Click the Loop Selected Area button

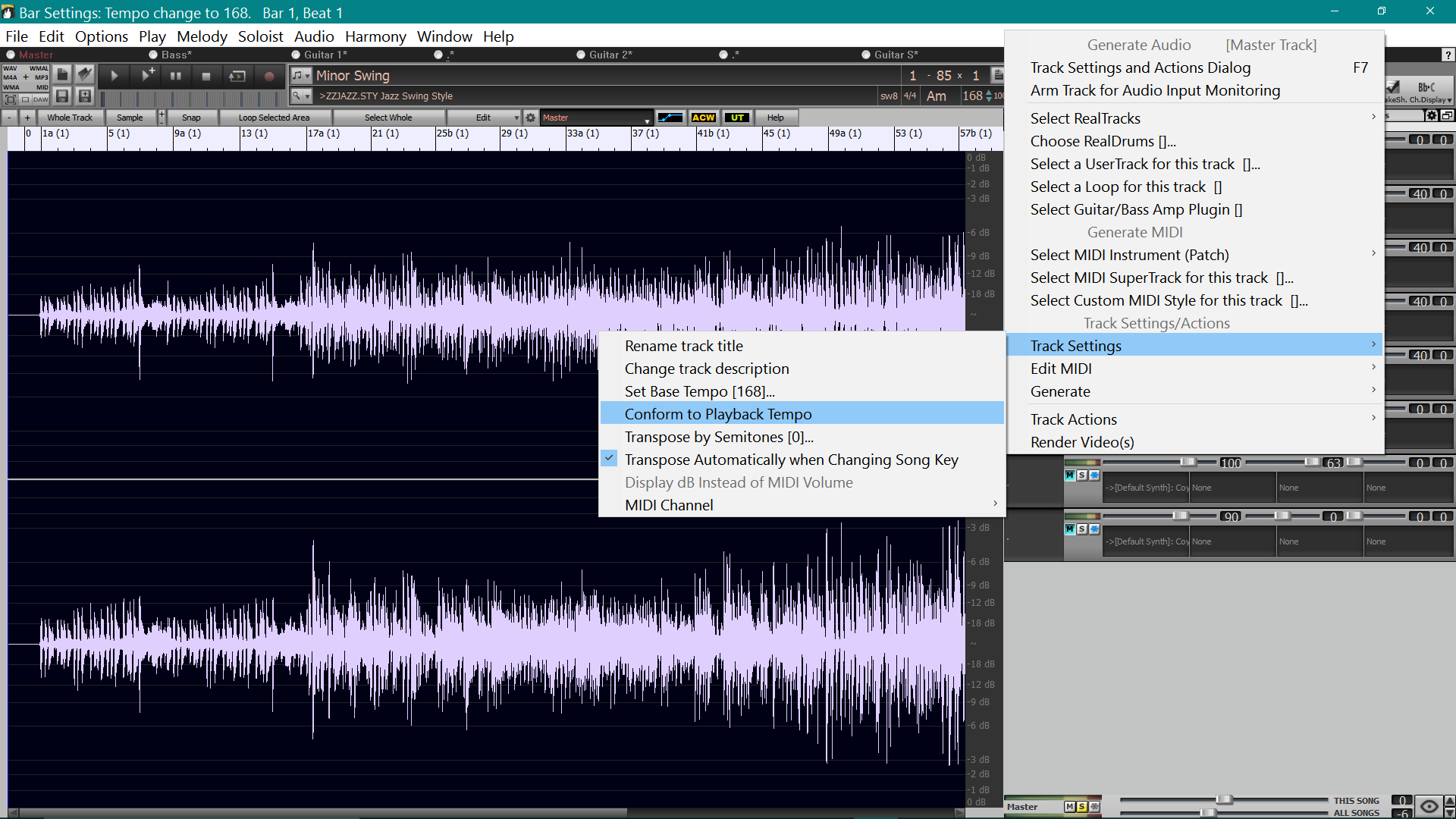(x=274, y=118)
